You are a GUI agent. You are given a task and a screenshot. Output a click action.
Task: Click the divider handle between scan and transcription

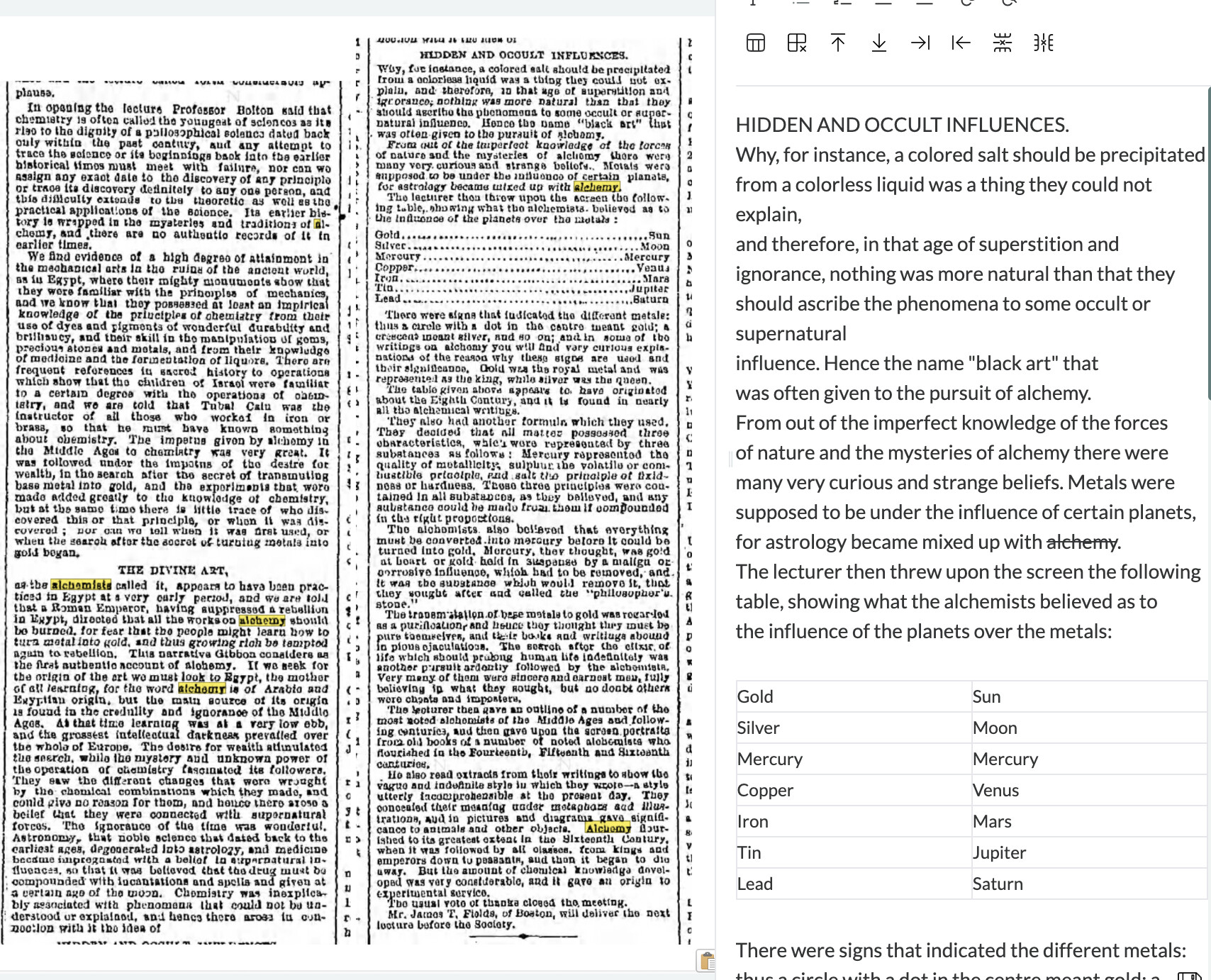(x=731, y=460)
